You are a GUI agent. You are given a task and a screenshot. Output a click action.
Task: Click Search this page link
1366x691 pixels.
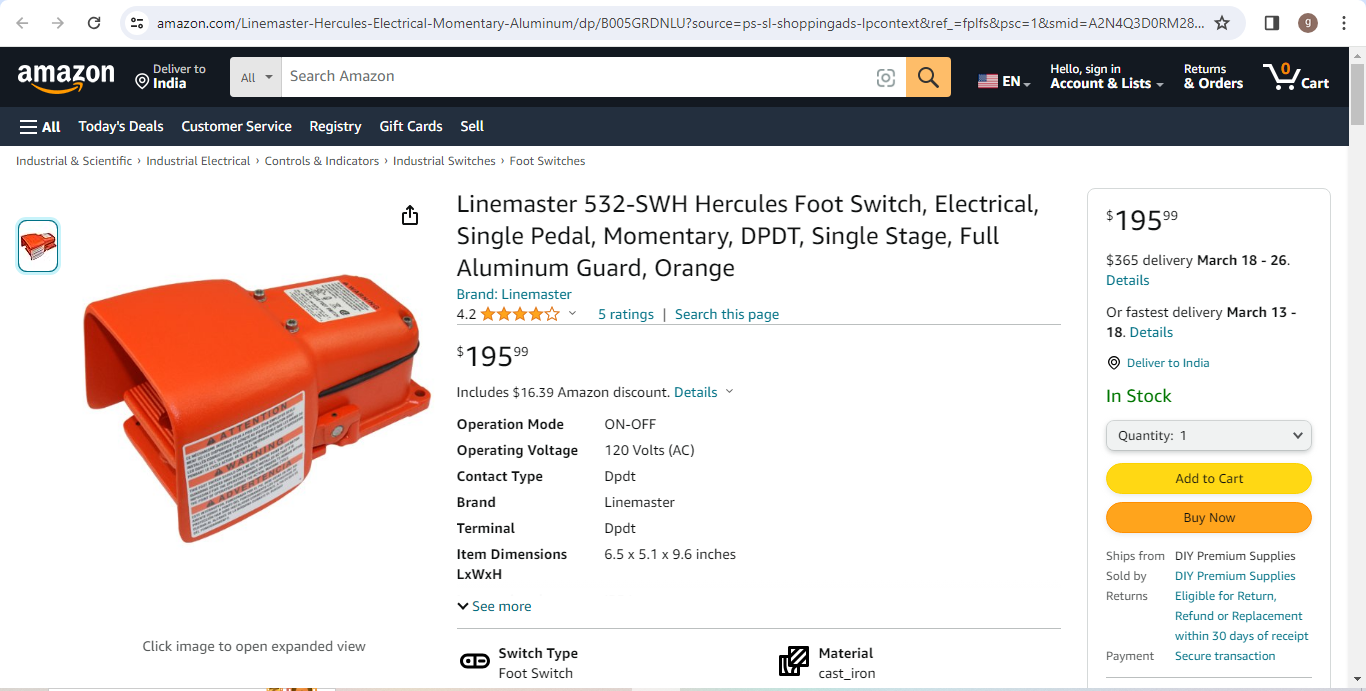coord(727,314)
